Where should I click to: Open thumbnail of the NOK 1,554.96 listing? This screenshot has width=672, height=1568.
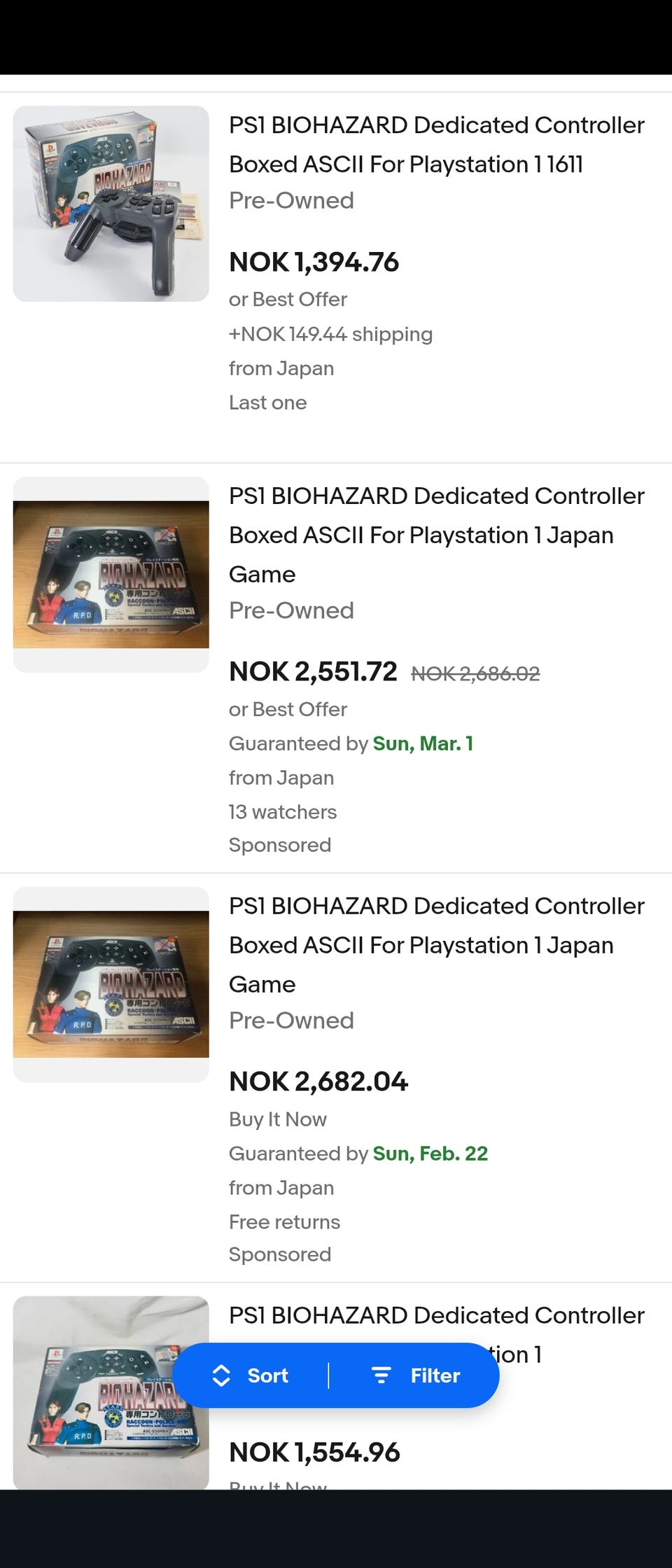coord(111,1393)
